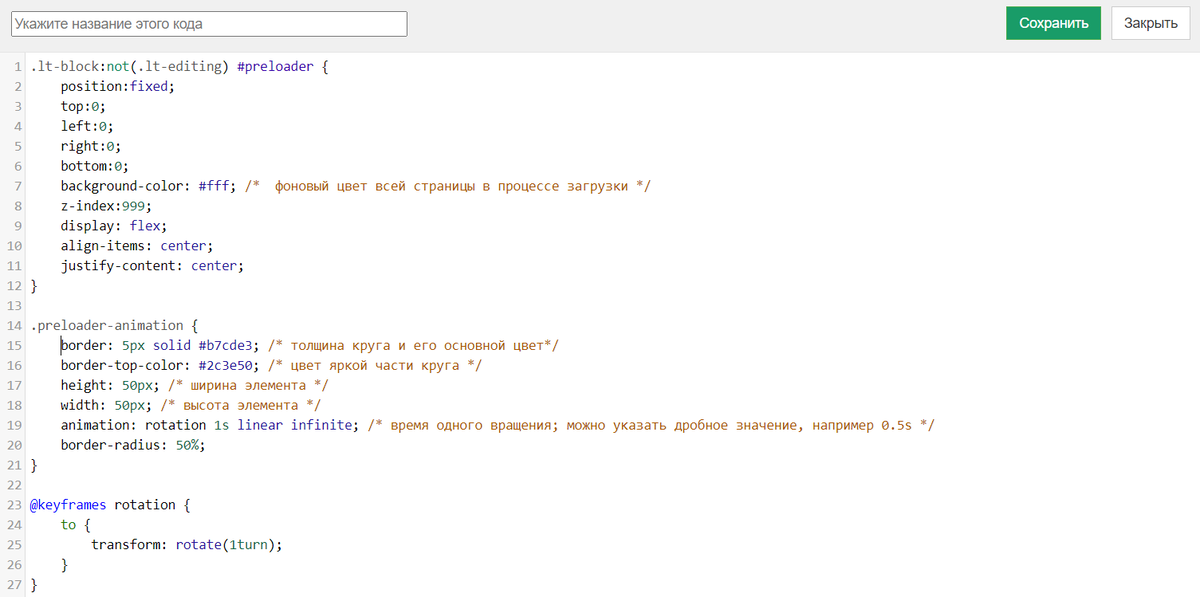Click 'border-radius: 50%;' on line 20
This screenshot has width=1200, height=597.
pos(133,445)
